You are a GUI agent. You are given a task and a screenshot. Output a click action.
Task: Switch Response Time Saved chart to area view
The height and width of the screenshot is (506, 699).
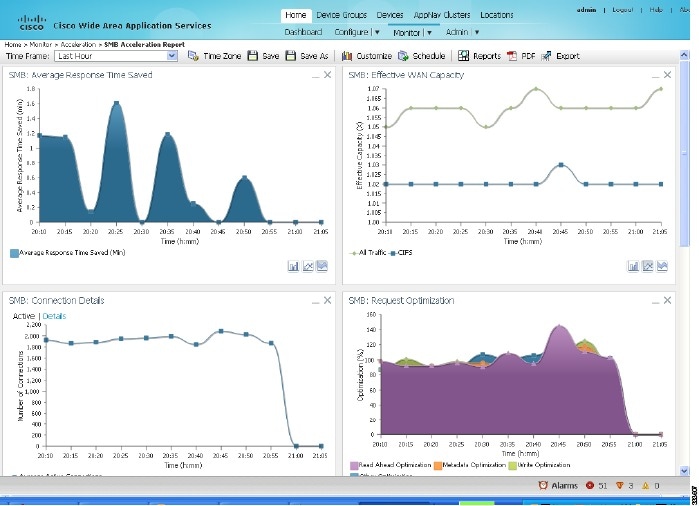[322, 266]
